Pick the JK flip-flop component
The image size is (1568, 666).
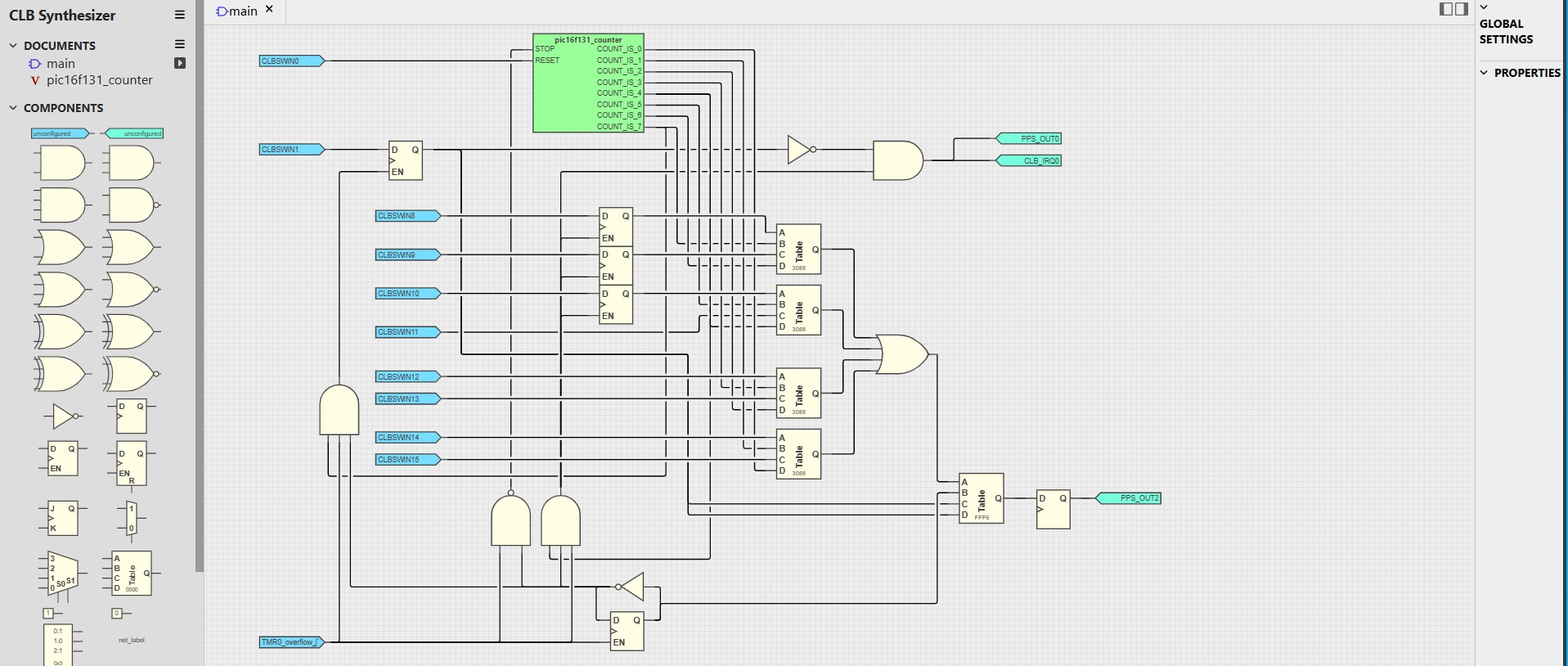tap(61, 518)
